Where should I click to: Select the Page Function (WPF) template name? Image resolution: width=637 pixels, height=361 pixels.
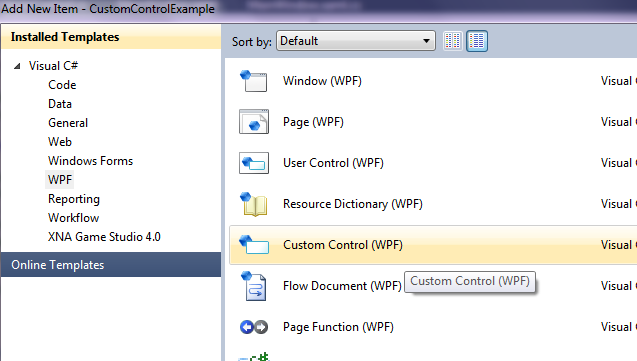338,327
